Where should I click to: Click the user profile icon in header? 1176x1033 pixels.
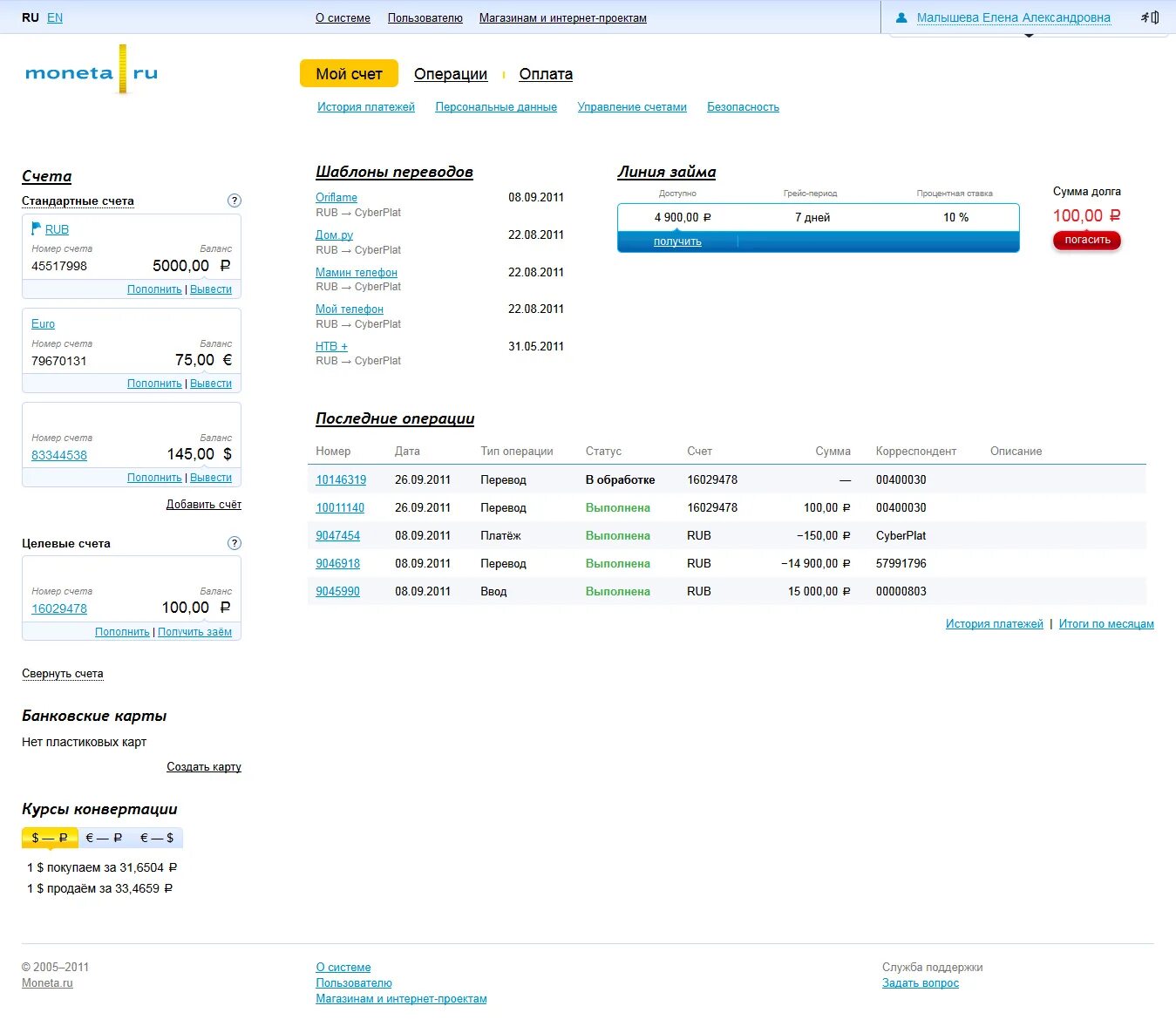tap(901, 17)
